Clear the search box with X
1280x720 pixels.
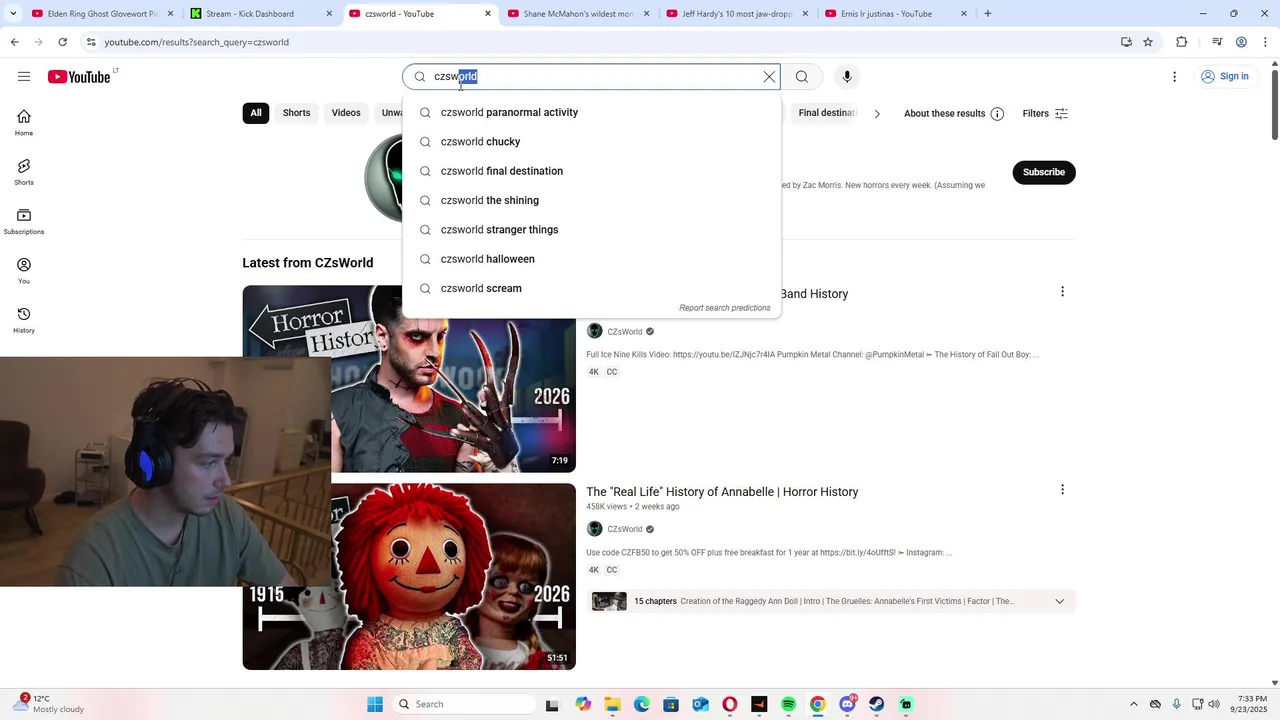point(769,77)
